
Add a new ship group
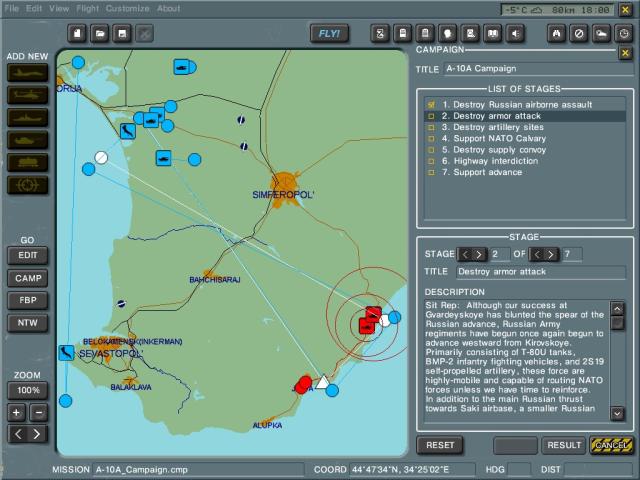click(27, 117)
